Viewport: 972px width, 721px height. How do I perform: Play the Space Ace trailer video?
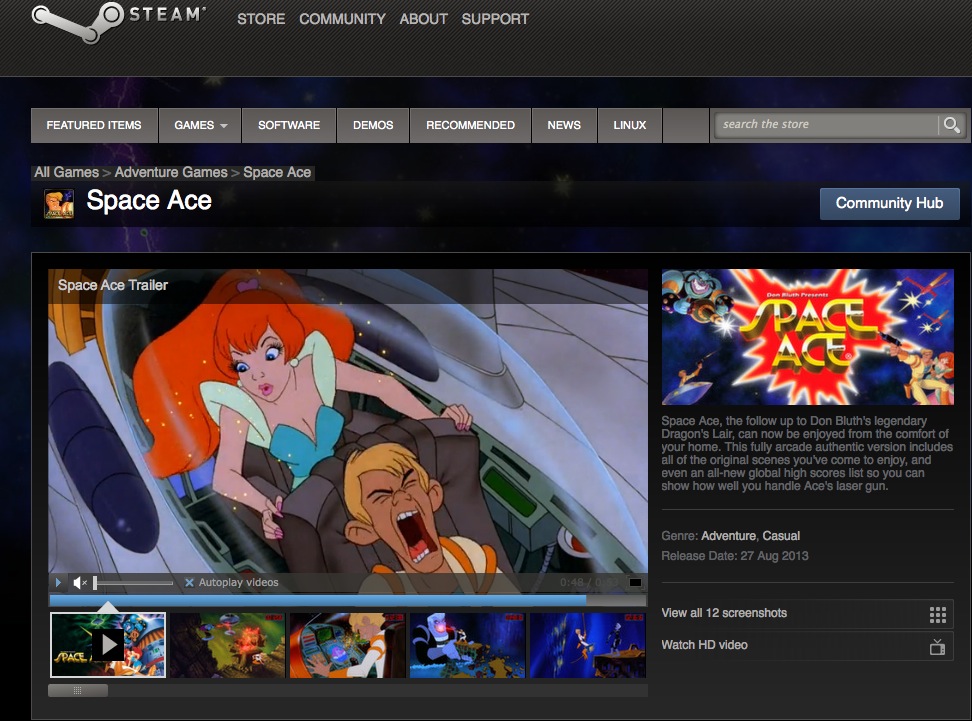click(58, 583)
